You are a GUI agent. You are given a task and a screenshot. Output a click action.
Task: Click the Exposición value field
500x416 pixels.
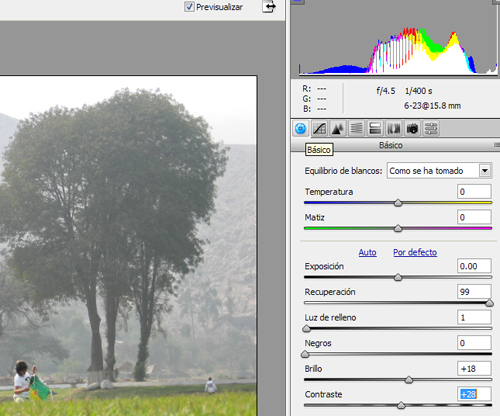click(x=474, y=266)
